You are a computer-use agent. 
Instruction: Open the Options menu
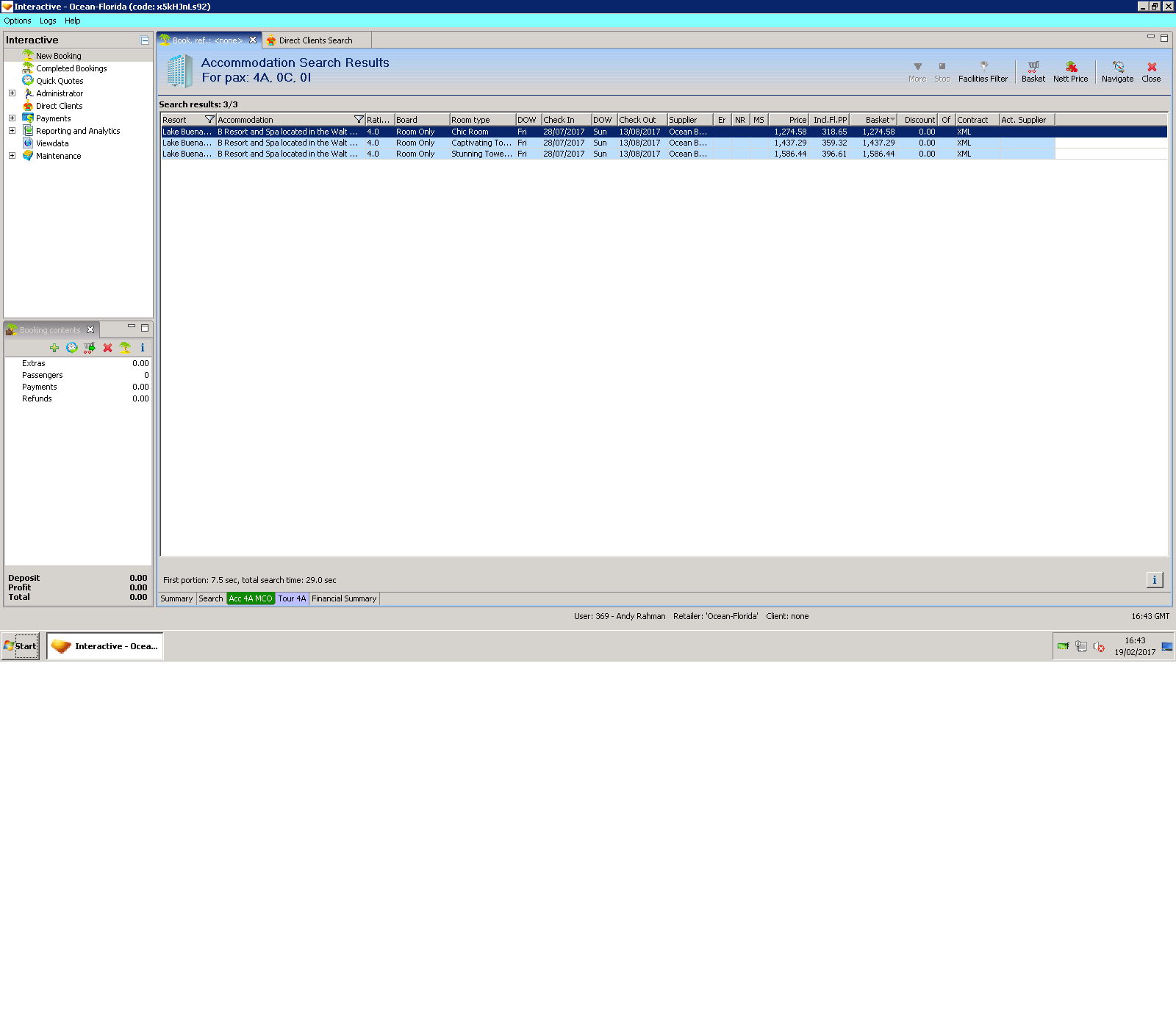pyautogui.click(x=18, y=21)
